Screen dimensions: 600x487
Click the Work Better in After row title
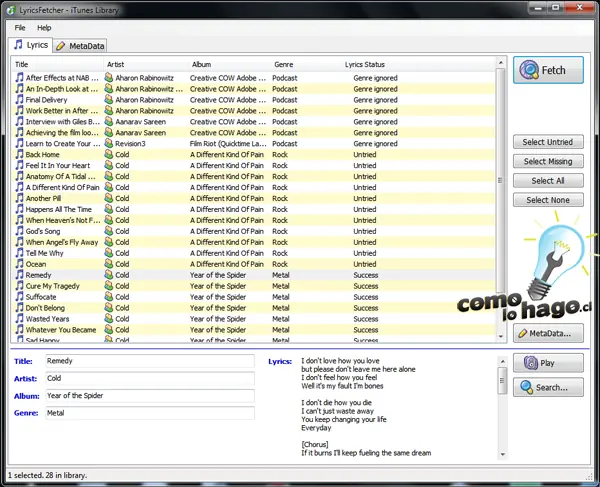[x=62, y=111]
